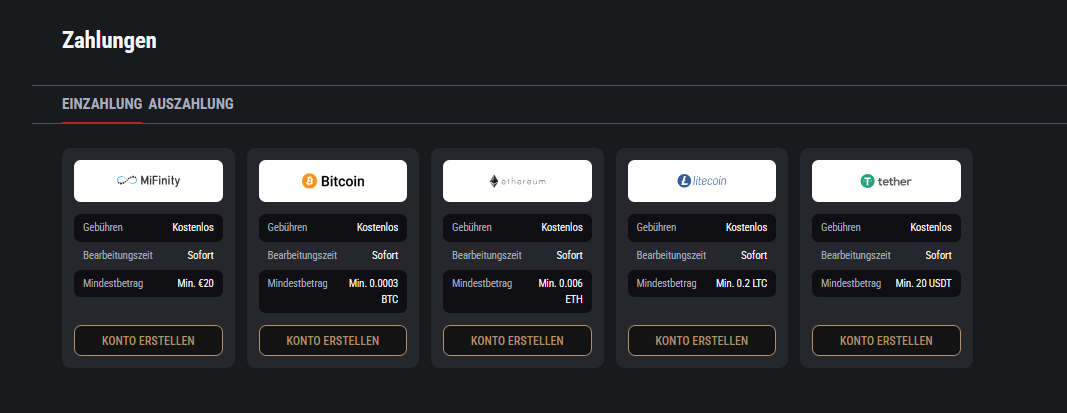The image size is (1067, 413).
Task: Click the Gebühren row in MiFinity card
Action: click(x=148, y=227)
